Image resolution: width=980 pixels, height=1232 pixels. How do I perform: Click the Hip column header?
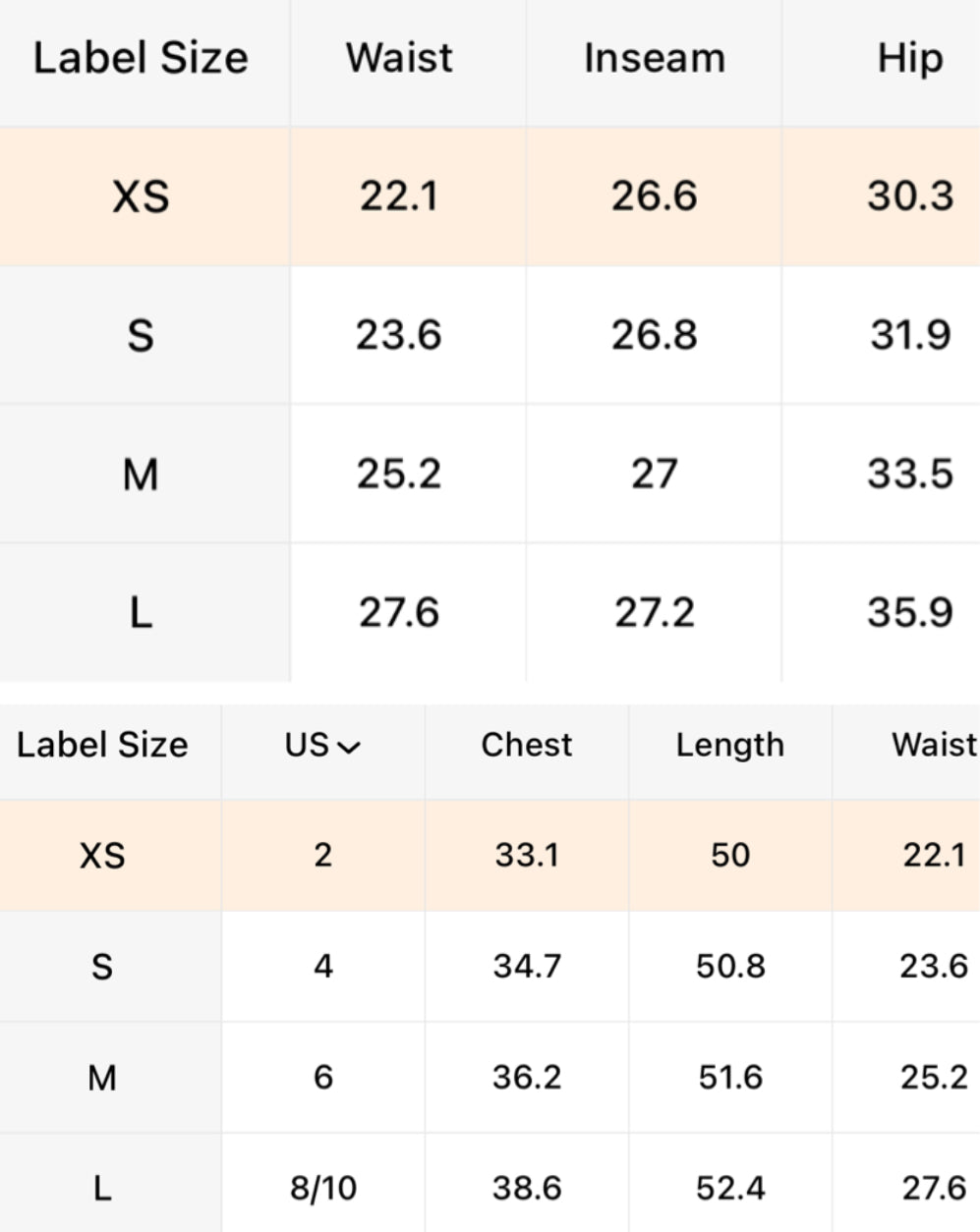click(909, 59)
